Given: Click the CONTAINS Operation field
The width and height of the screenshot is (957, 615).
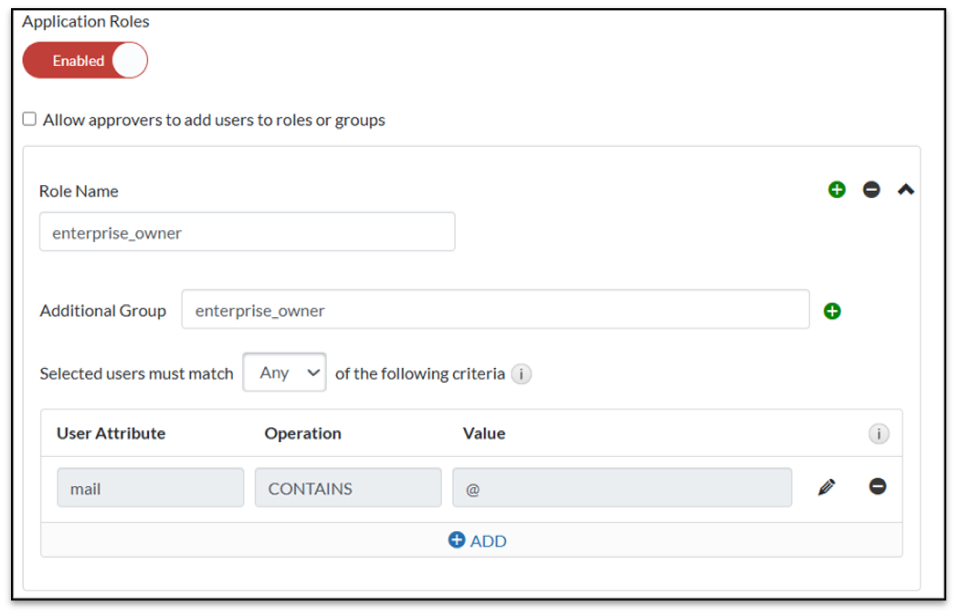Looking at the screenshot, I should 348,488.
